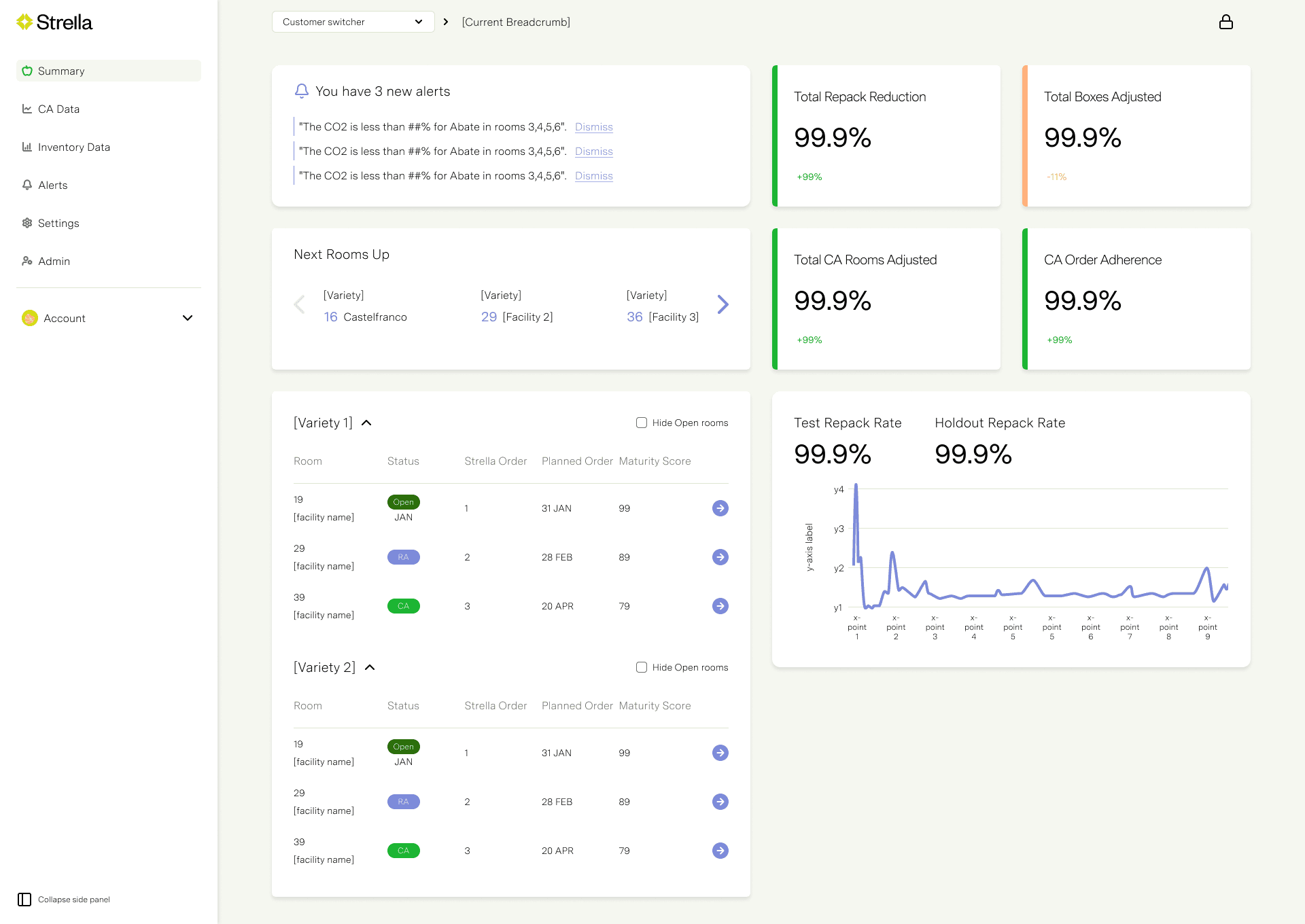Go to next rooms with right chevron
Screen dimensions: 1305x924
point(723,304)
